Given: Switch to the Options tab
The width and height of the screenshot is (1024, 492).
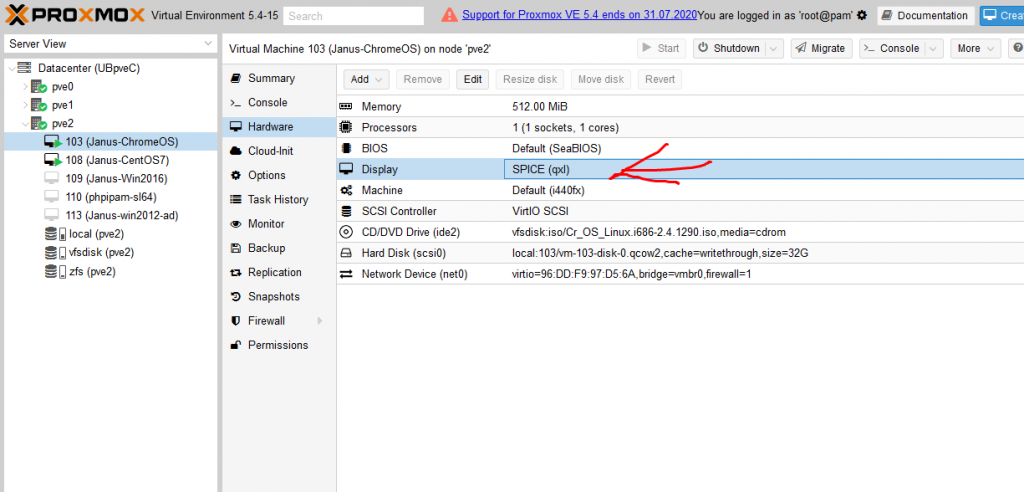Looking at the screenshot, I should 280,175.
